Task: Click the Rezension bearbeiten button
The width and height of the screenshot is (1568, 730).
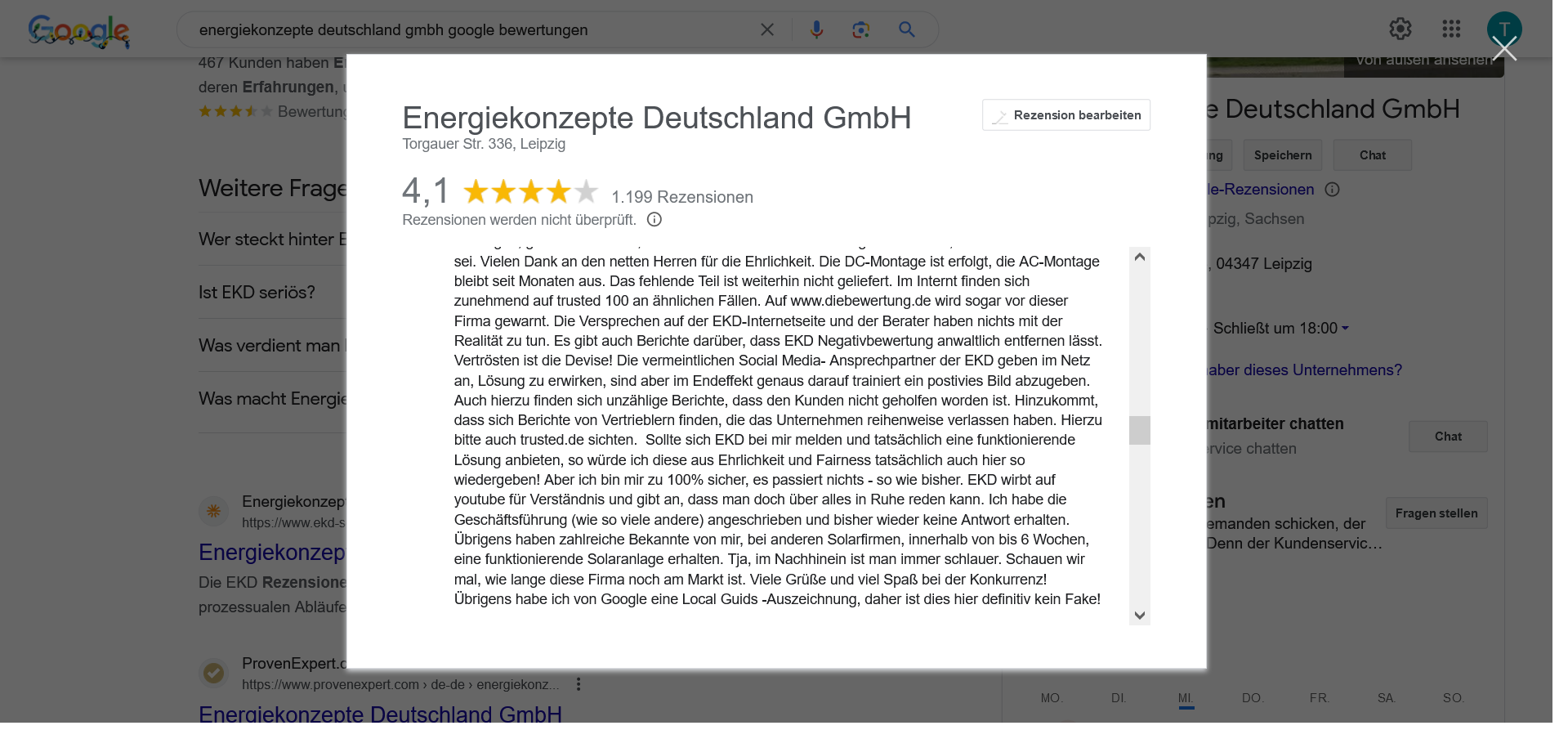Action: [1066, 115]
